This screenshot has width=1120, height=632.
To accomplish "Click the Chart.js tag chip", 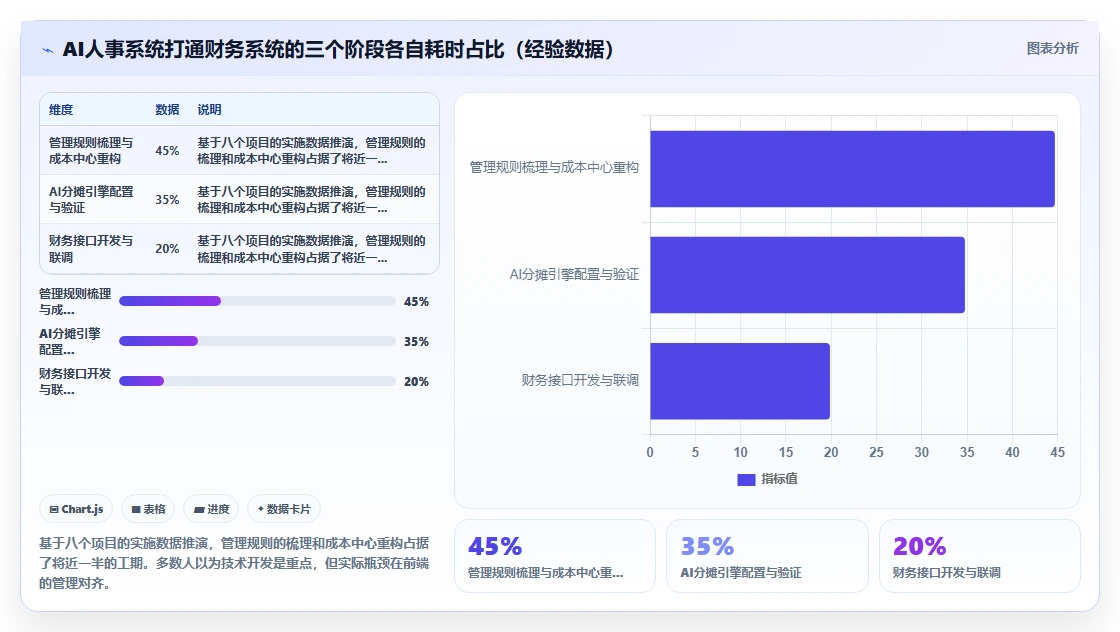I will (x=76, y=509).
